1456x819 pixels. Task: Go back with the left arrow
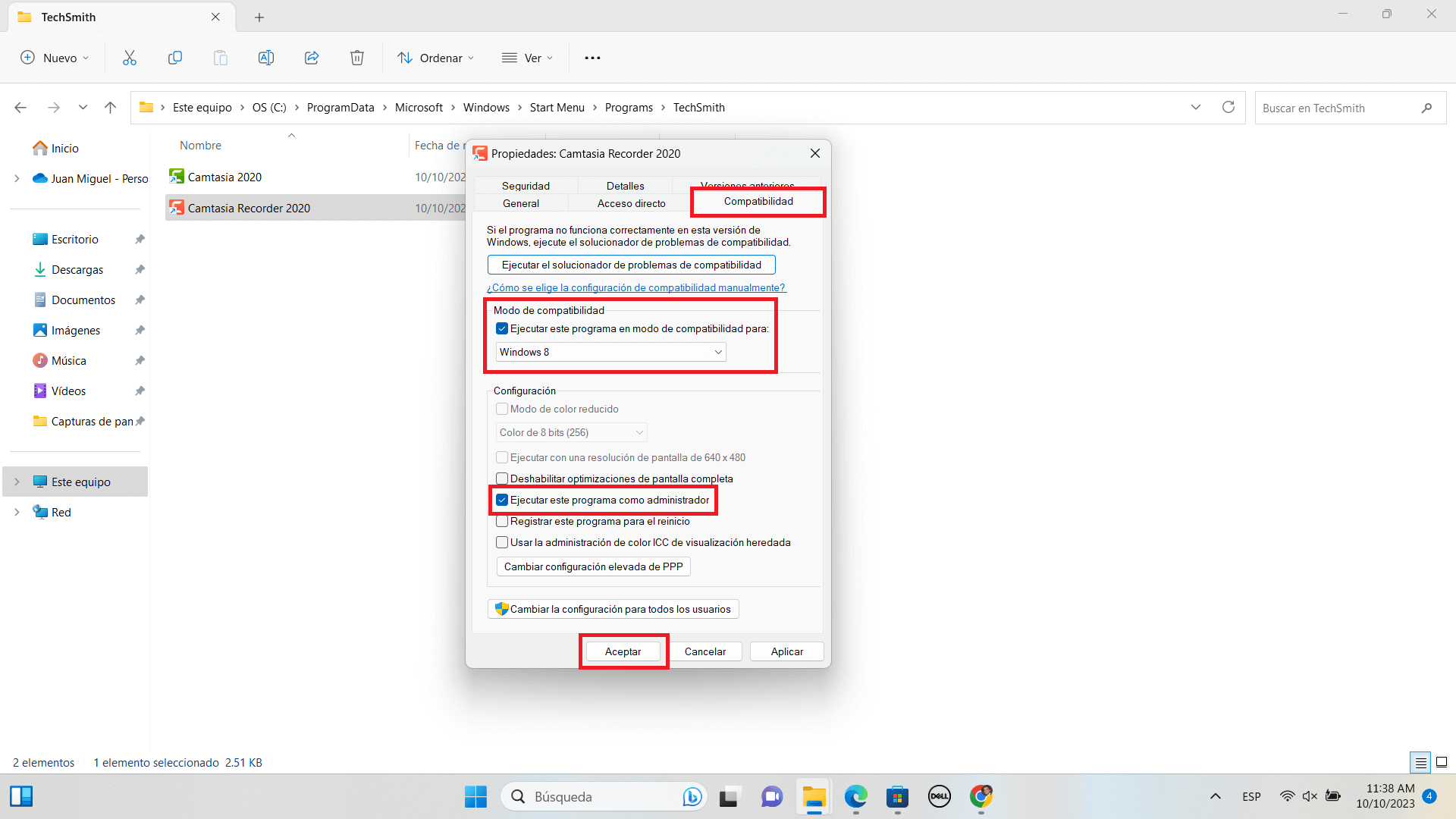pos(20,108)
